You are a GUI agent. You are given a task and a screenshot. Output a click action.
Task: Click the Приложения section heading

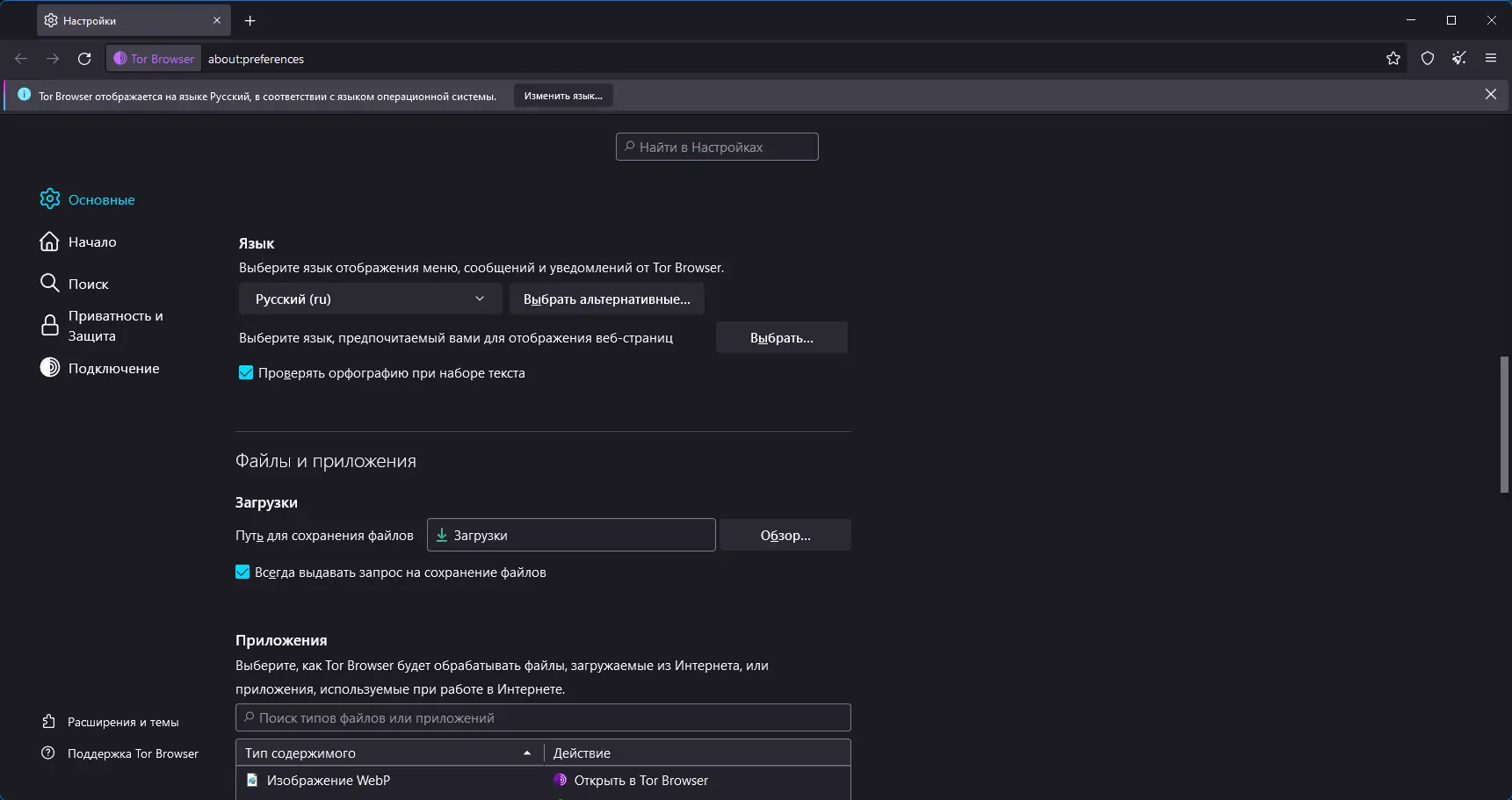pos(281,640)
